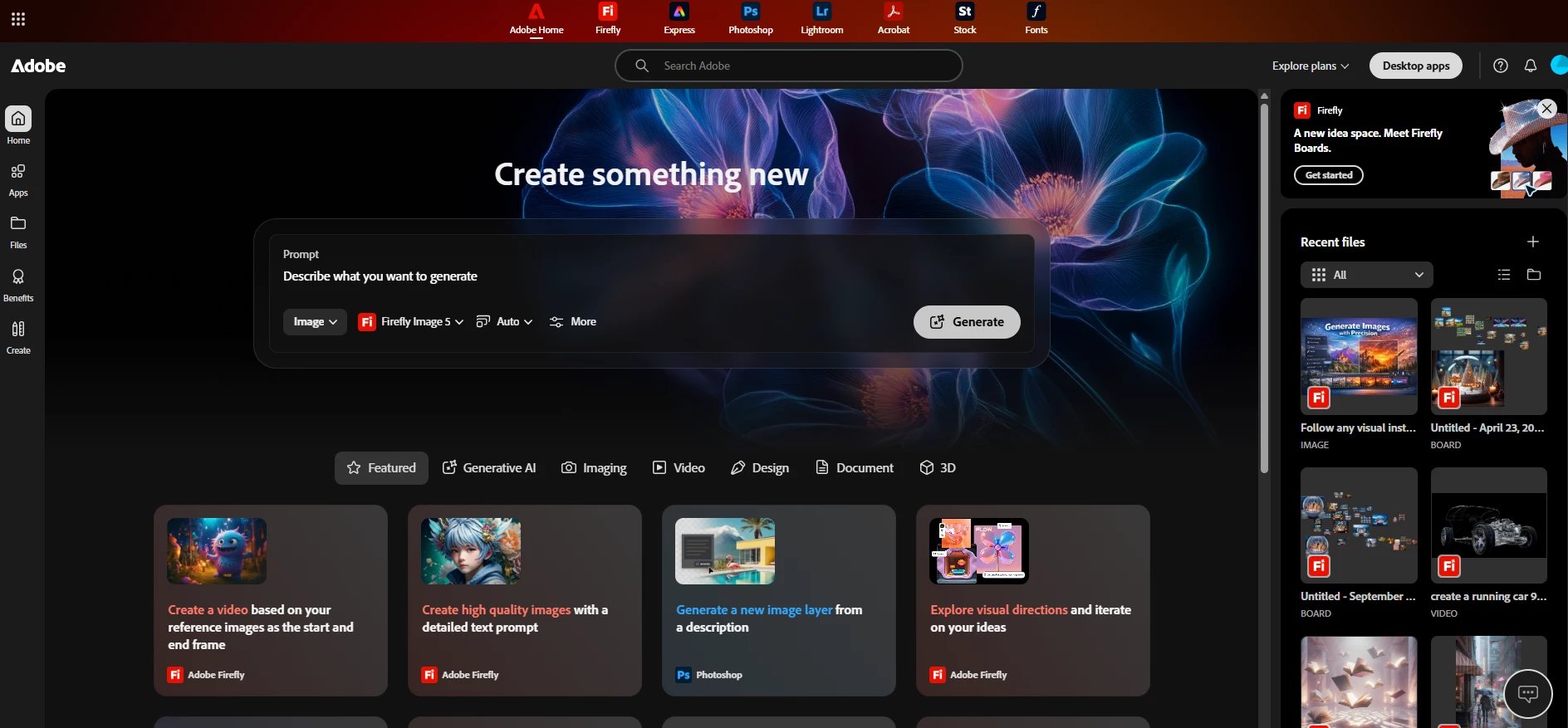The height and width of the screenshot is (728, 1568).
Task: Click the Recent files heading
Action: click(1332, 242)
